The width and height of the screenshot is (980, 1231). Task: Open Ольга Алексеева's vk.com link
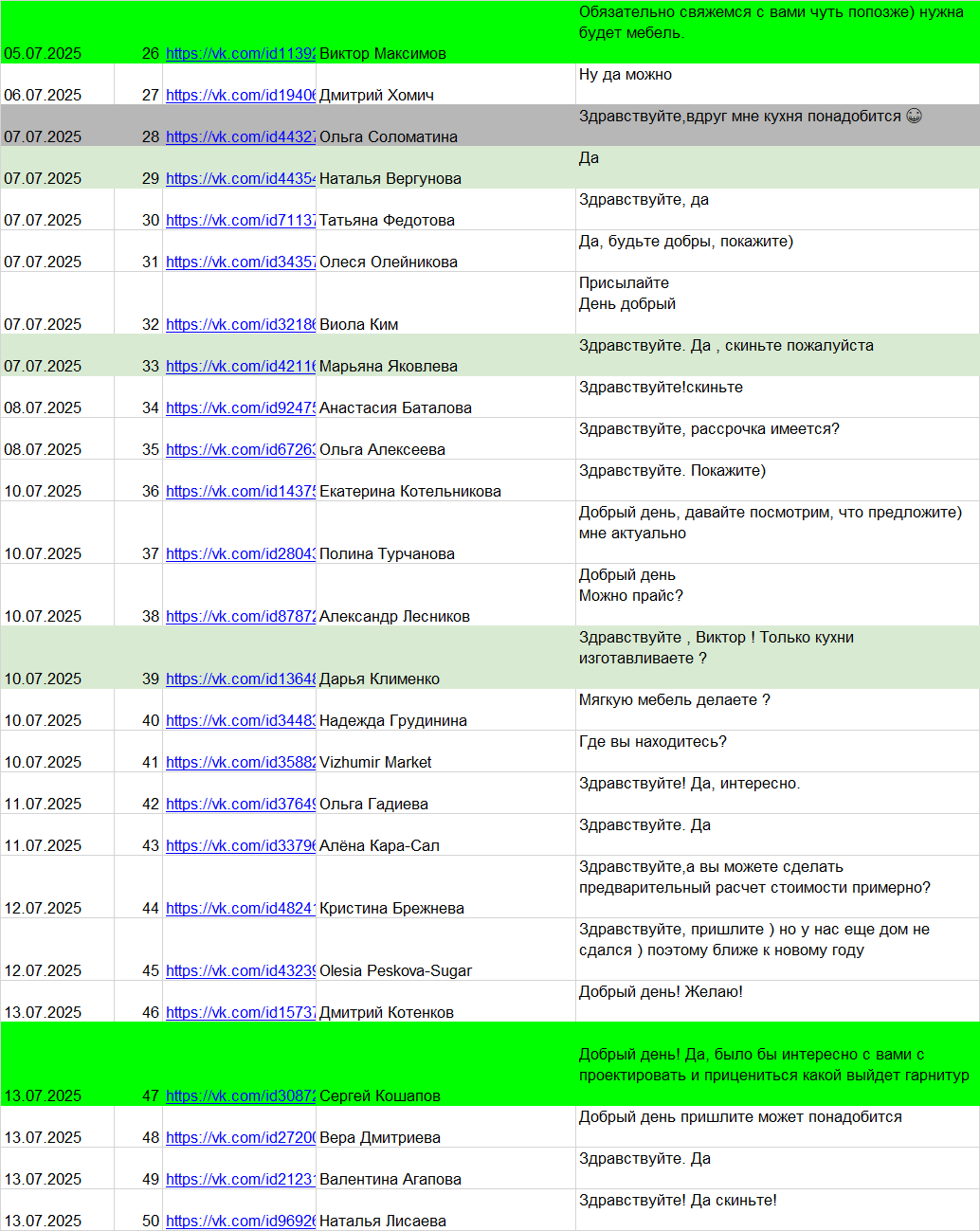click(x=241, y=450)
